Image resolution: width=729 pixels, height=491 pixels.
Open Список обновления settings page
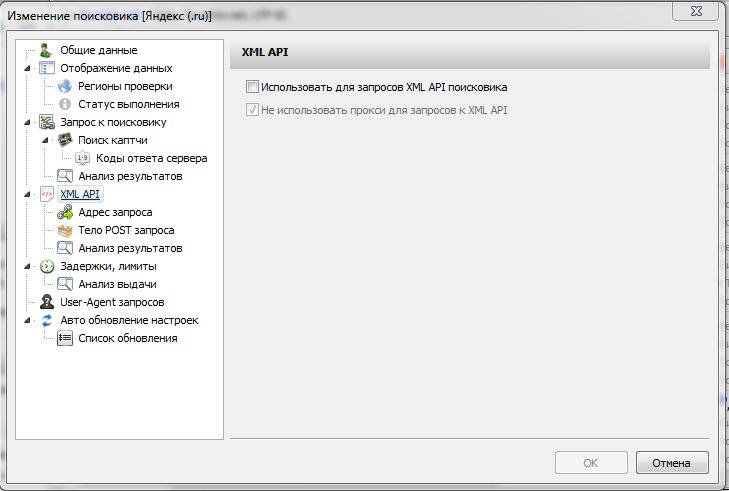tap(128, 338)
